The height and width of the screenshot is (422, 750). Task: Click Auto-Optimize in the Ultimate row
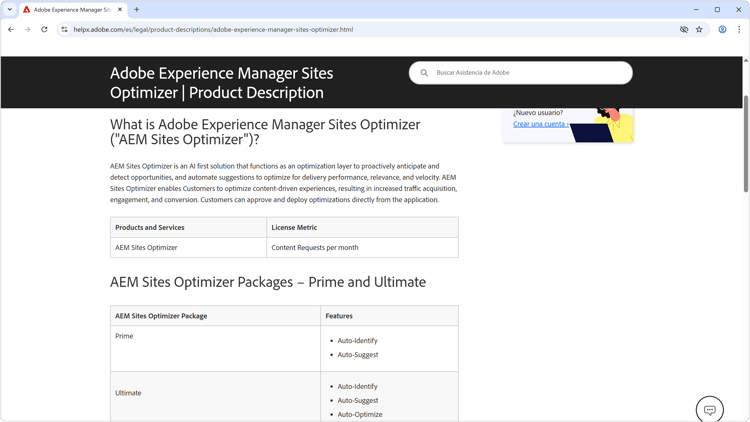point(360,414)
